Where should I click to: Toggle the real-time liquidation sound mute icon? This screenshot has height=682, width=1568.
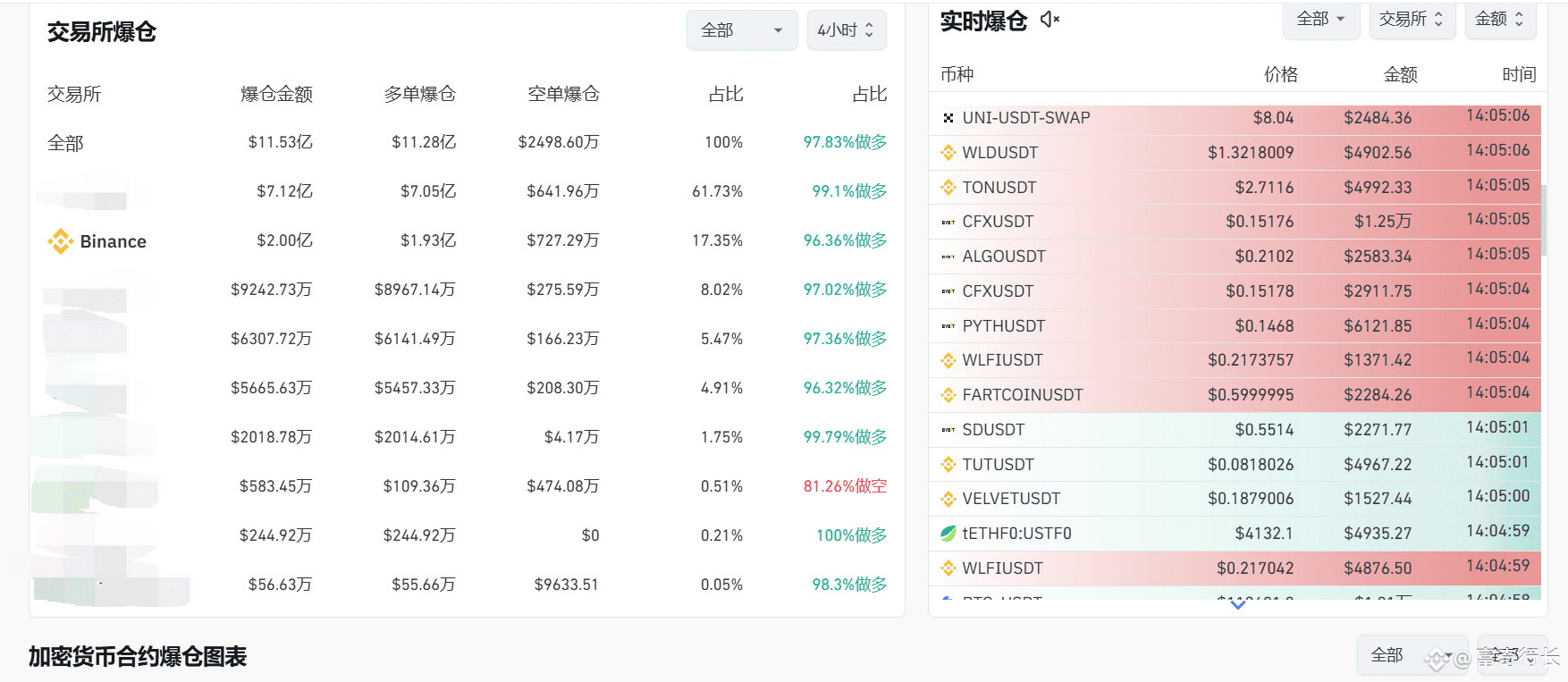click(1050, 20)
